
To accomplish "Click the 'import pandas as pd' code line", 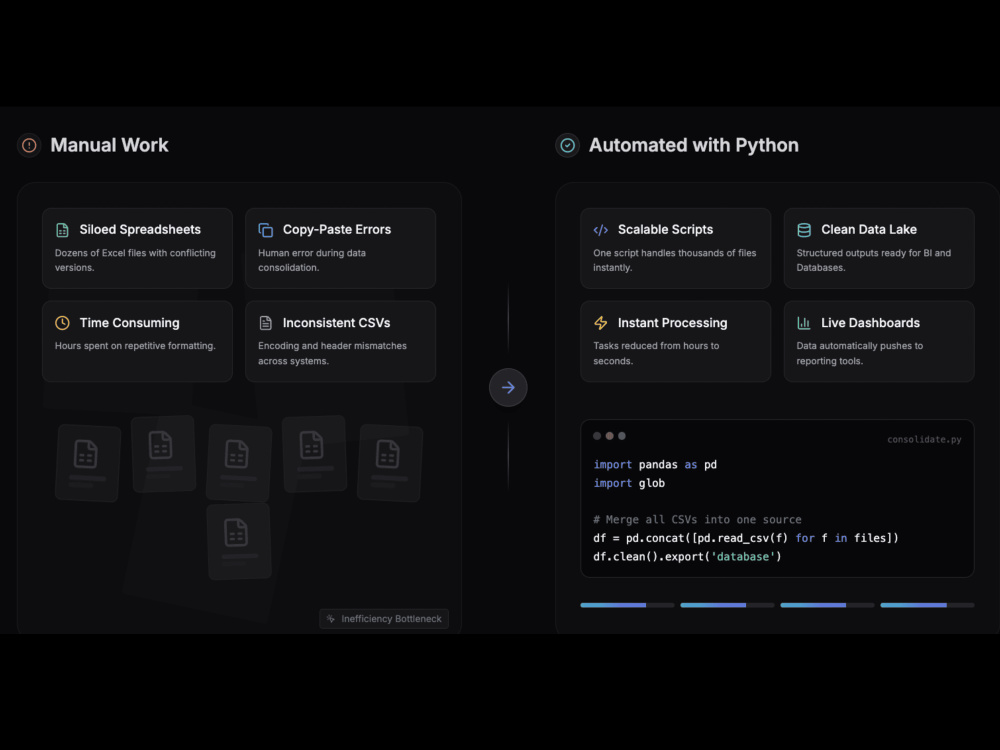I will click(655, 464).
